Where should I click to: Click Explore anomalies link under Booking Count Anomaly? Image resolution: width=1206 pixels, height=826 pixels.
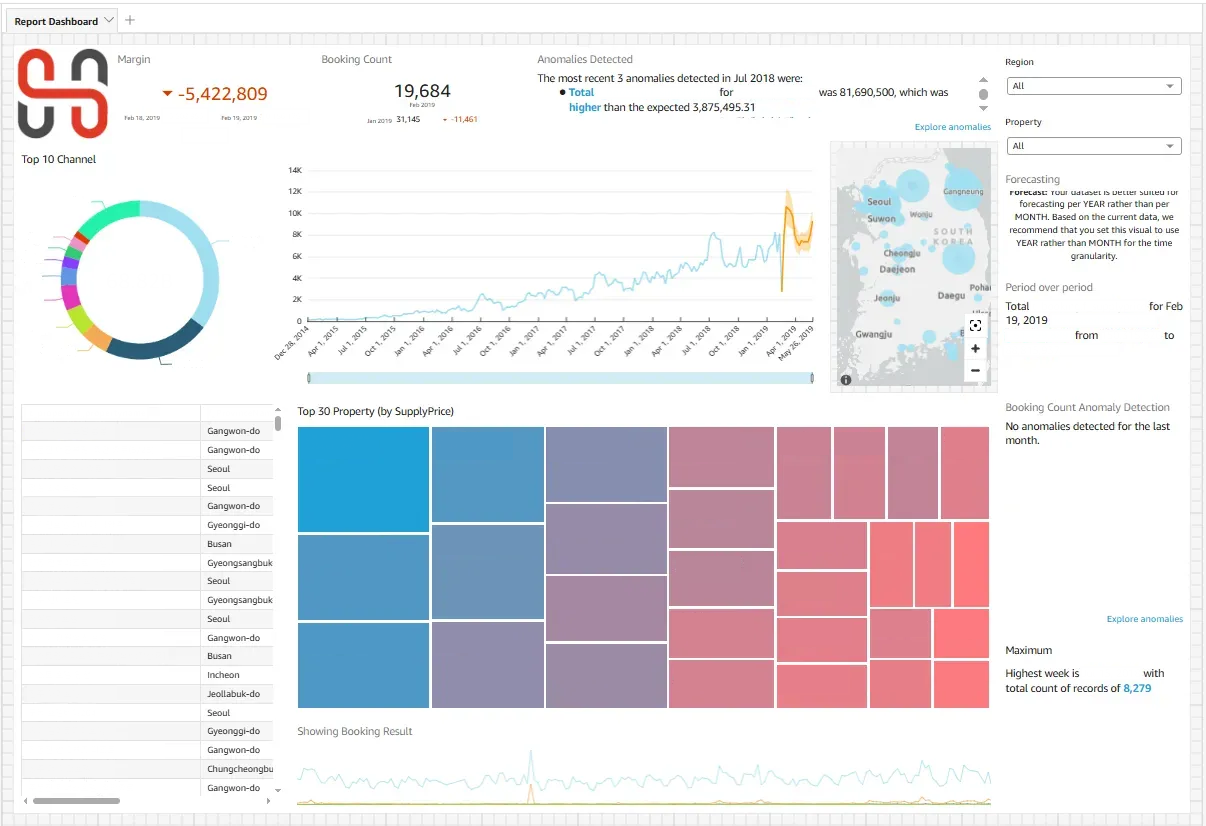pyautogui.click(x=1144, y=619)
